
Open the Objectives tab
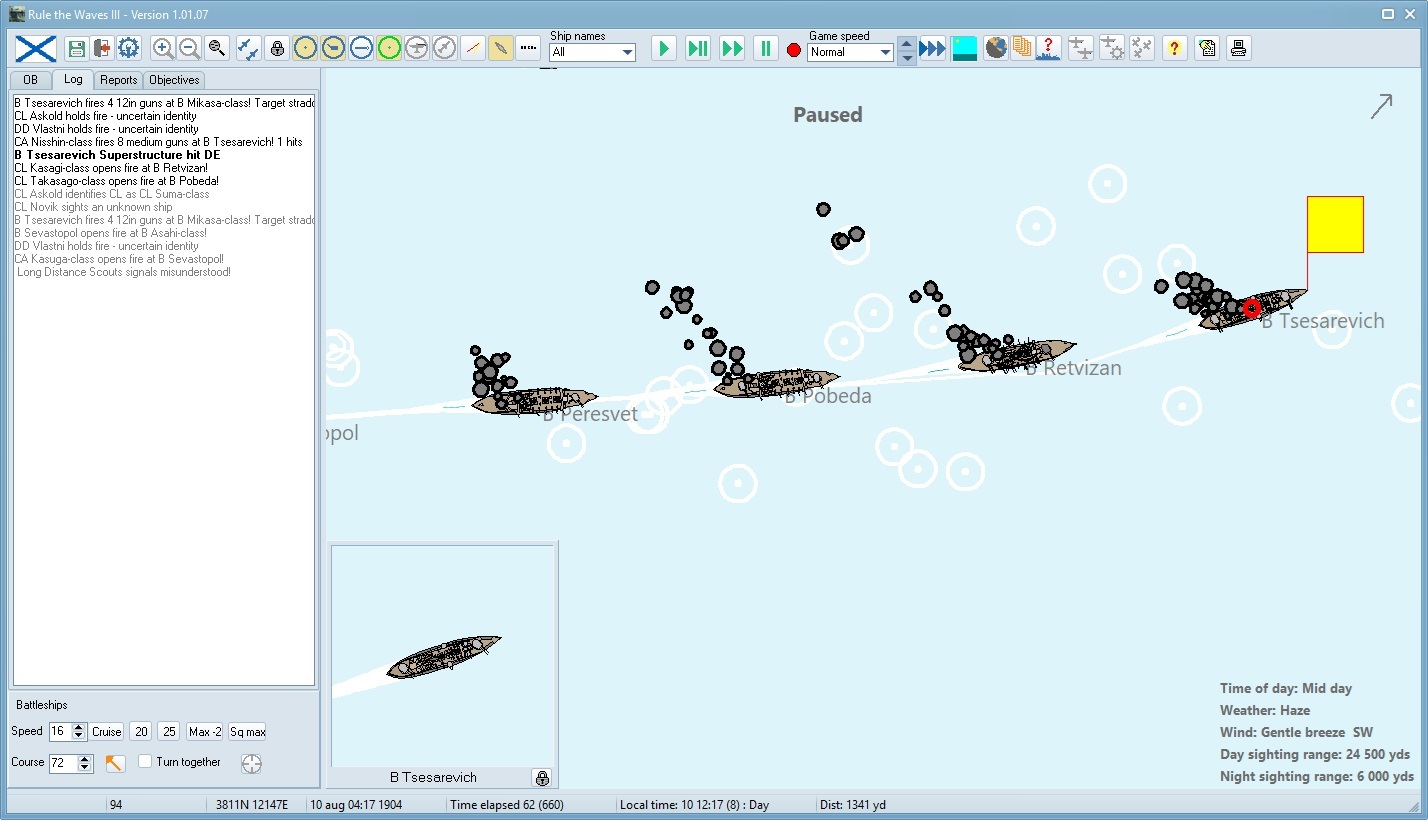174,80
